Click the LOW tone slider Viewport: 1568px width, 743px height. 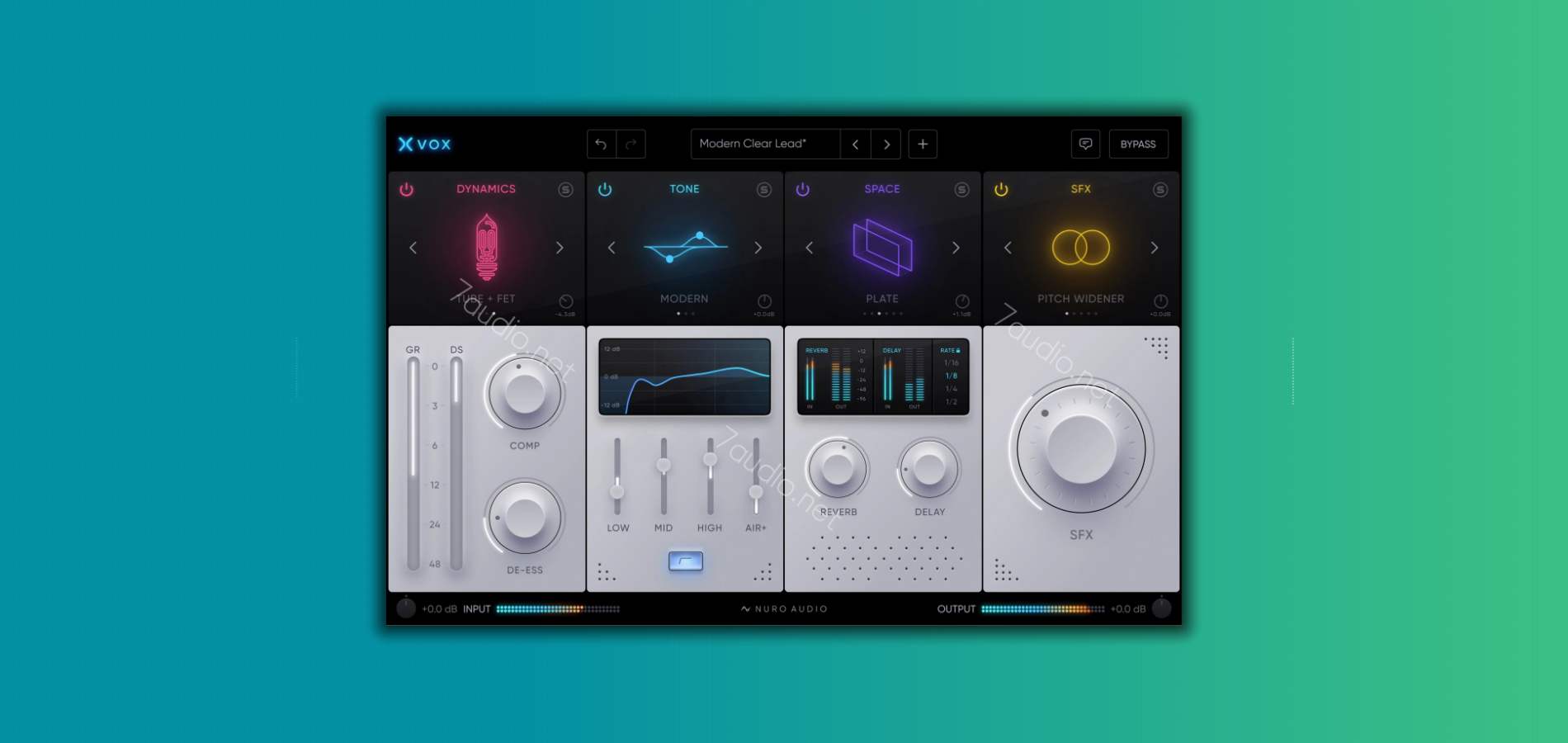(x=616, y=477)
